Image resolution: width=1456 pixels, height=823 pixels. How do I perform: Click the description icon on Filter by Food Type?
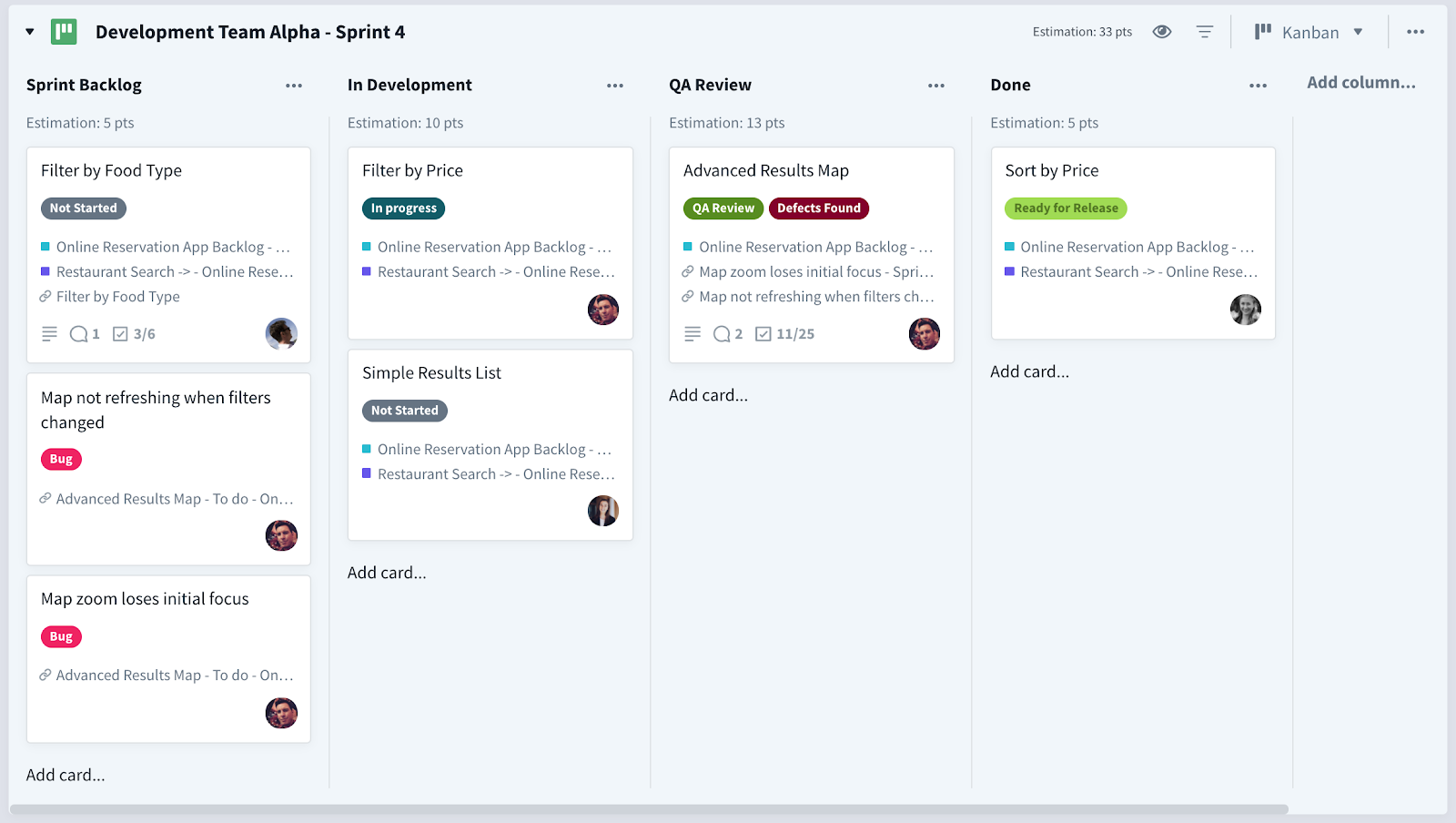point(49,334)
